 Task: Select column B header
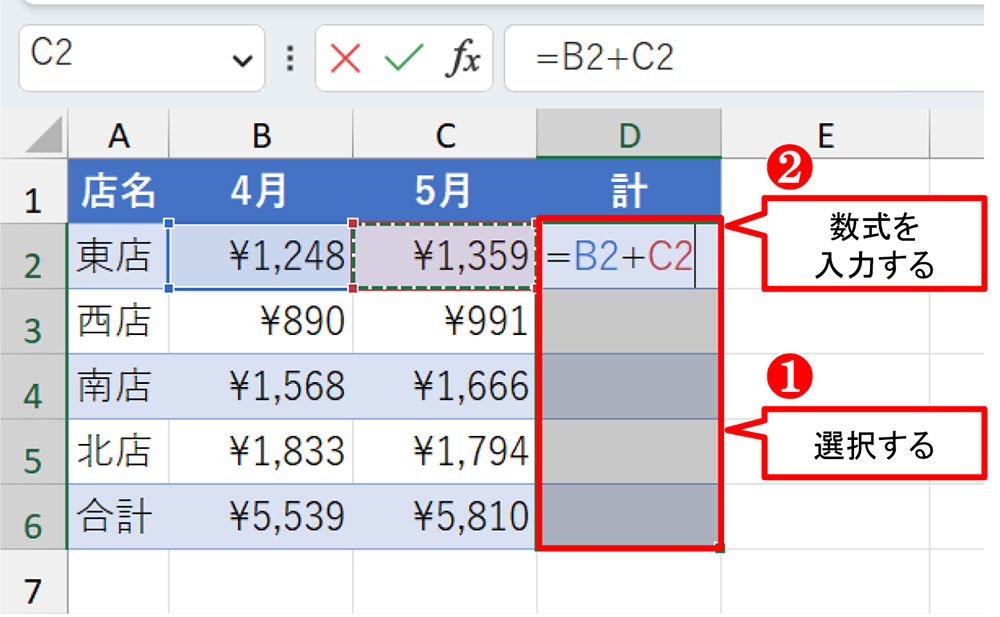point(261,135)
